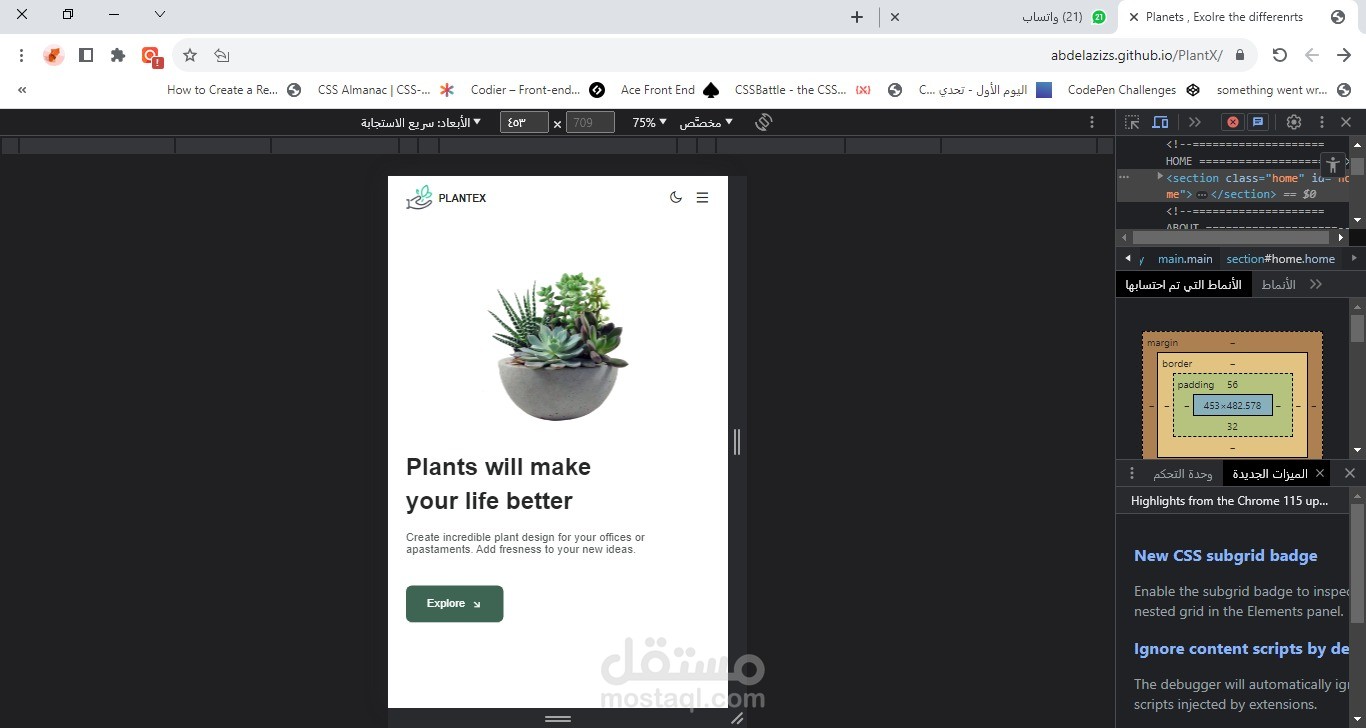The height and width of the screenshot is (728, 1366).
Task: Open the three-dot DevTools options menu
Action: click(1322, 121)
